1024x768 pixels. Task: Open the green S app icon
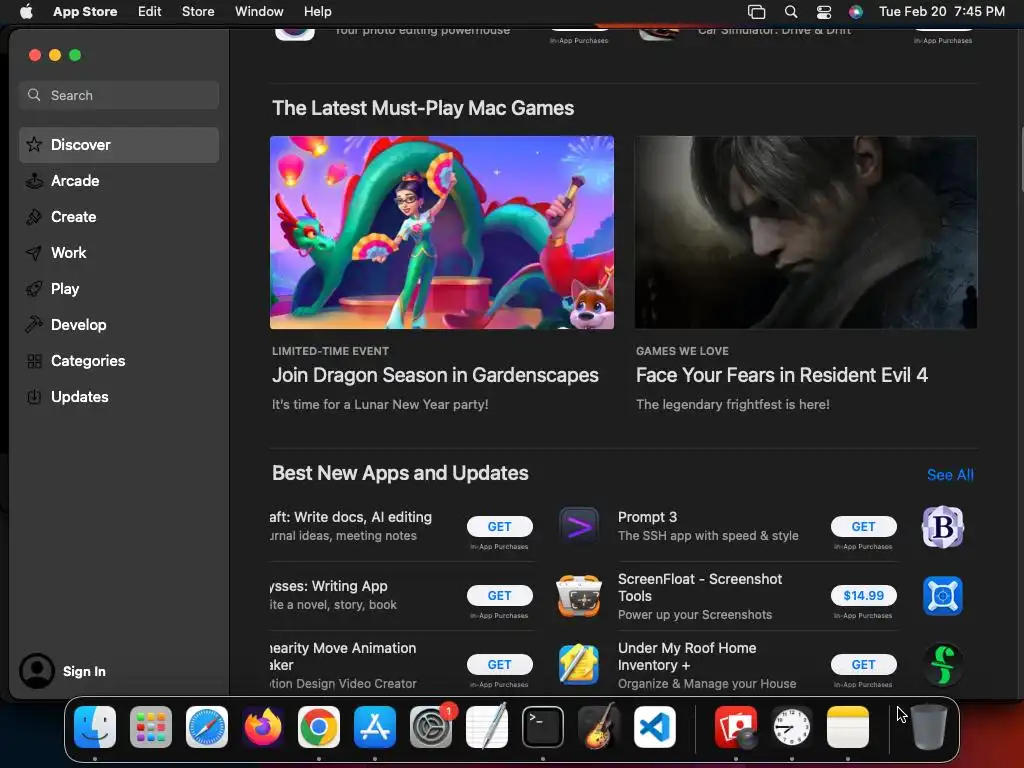point(942,665)
